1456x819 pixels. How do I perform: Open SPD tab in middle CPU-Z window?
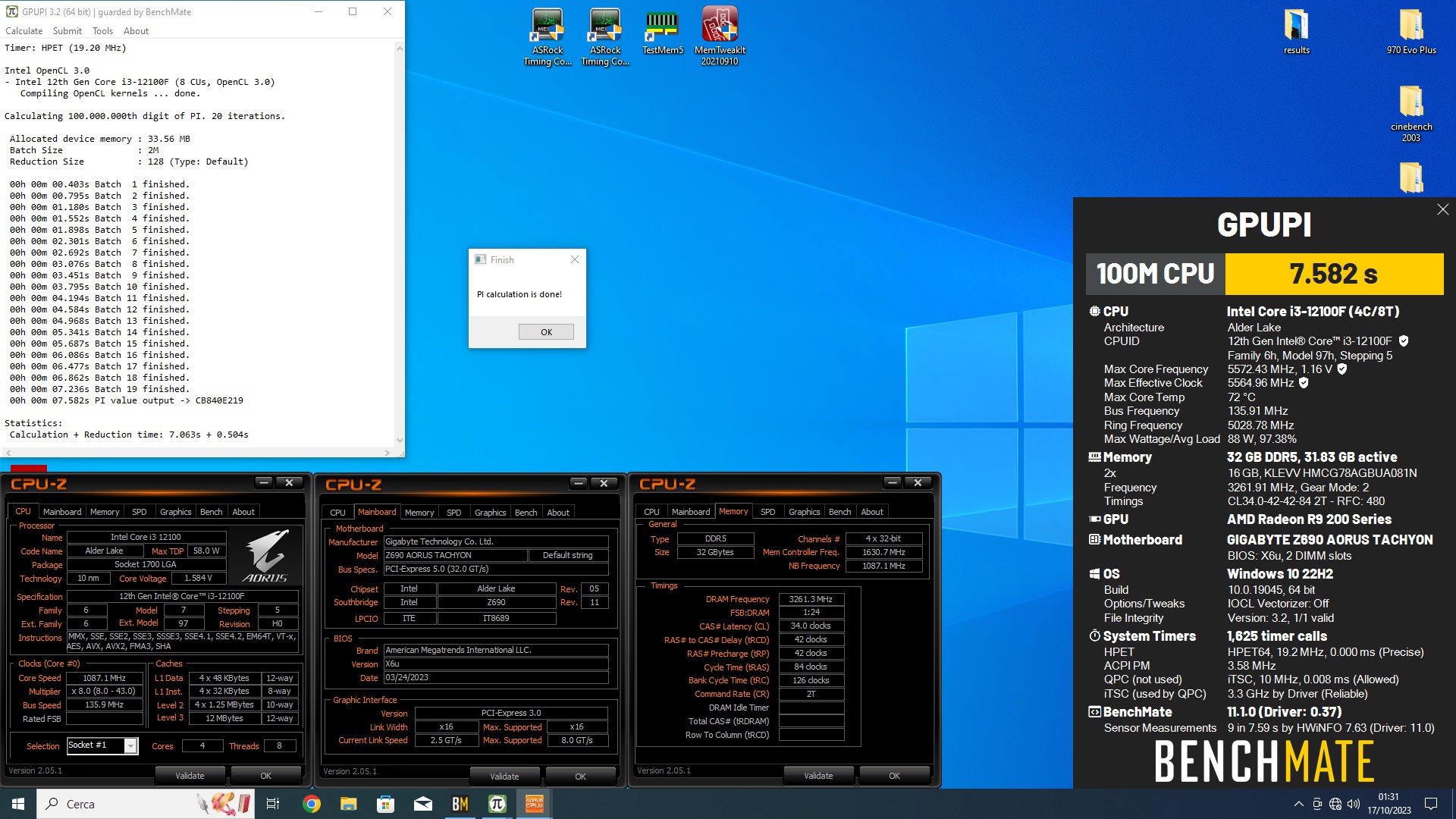(454, 513)
